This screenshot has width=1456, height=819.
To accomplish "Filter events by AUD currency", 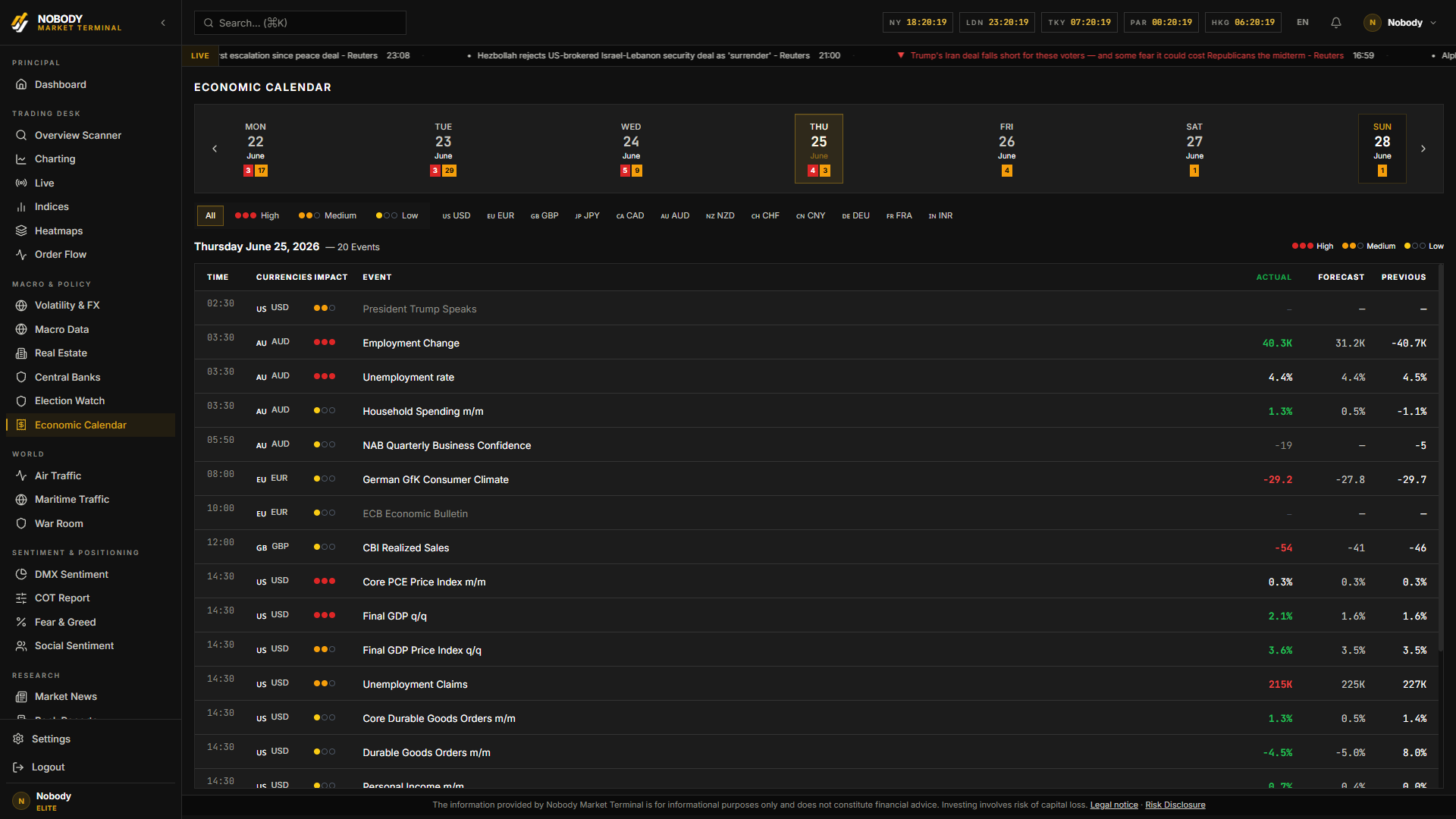I will [x=675, y=215].
